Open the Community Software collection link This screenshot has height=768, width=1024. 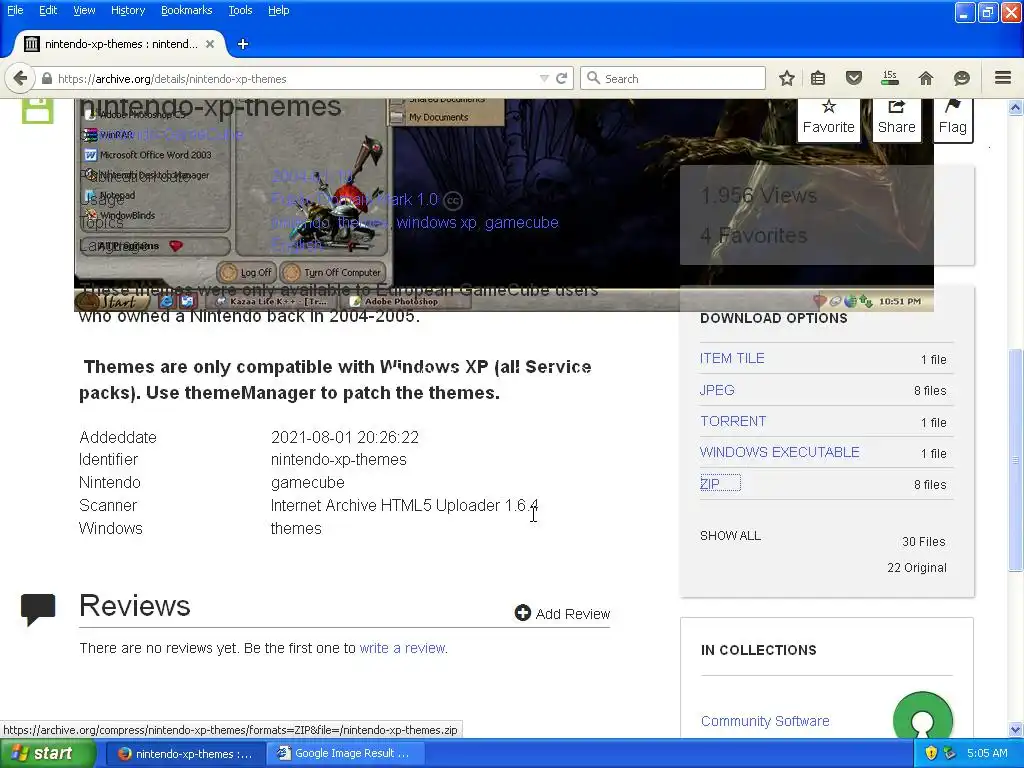coord(765,721)
